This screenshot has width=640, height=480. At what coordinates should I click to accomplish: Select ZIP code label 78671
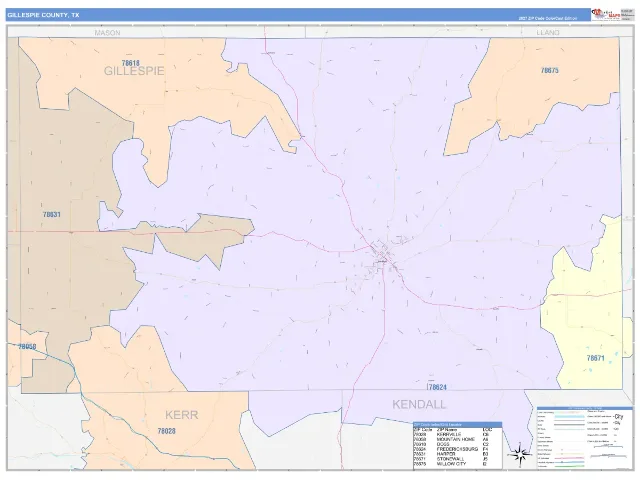[x=595, y=358]
